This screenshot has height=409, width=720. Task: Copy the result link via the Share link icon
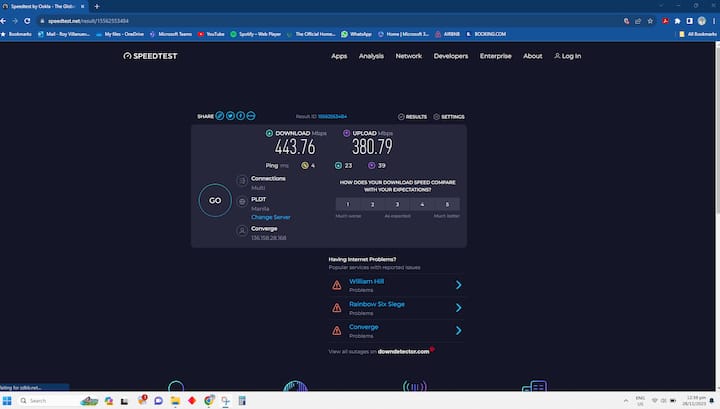pos(220,116)
